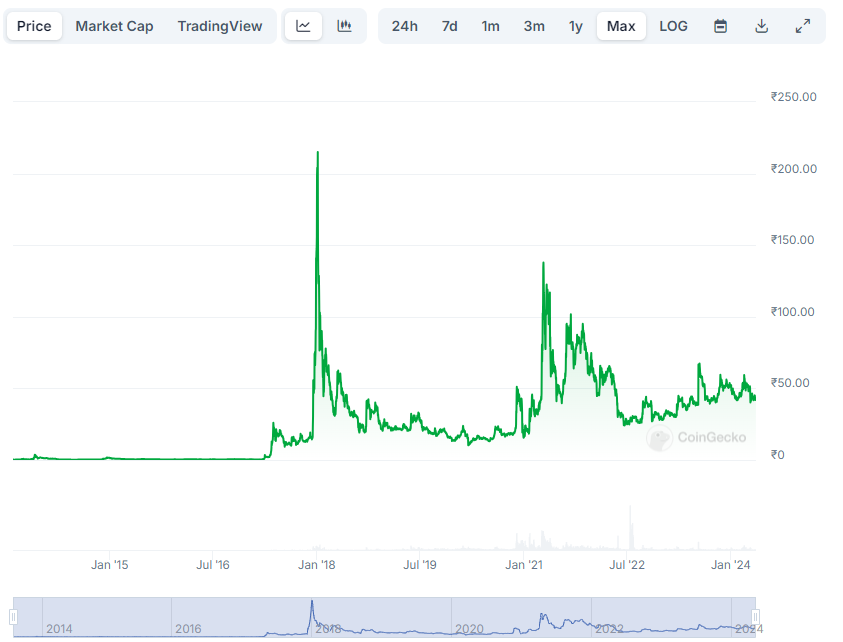Screen dimensions: 843x642
Task: Click the ₹250.00 price label
Action: (x=794, y=97)
